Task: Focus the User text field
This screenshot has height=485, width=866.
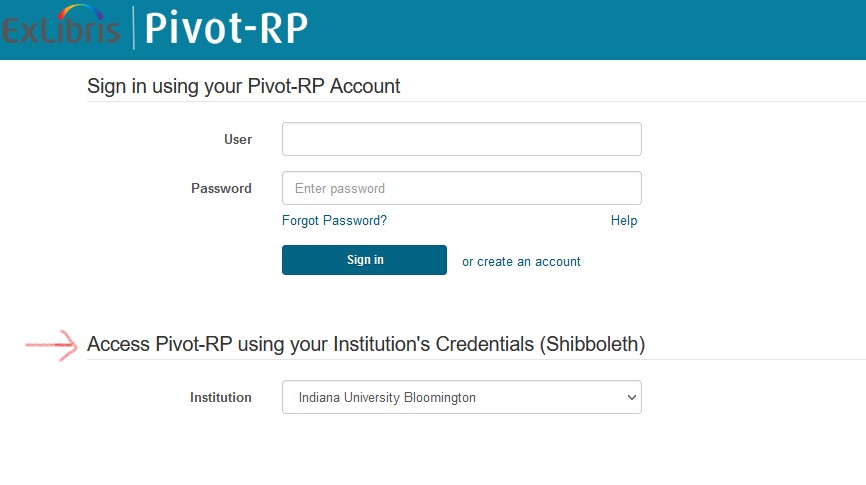Action: coord(461,139)
